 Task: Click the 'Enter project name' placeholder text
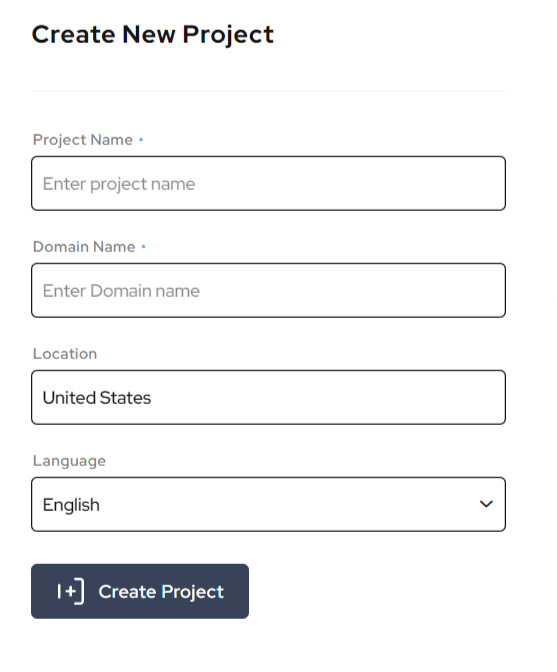click(119, 184)
